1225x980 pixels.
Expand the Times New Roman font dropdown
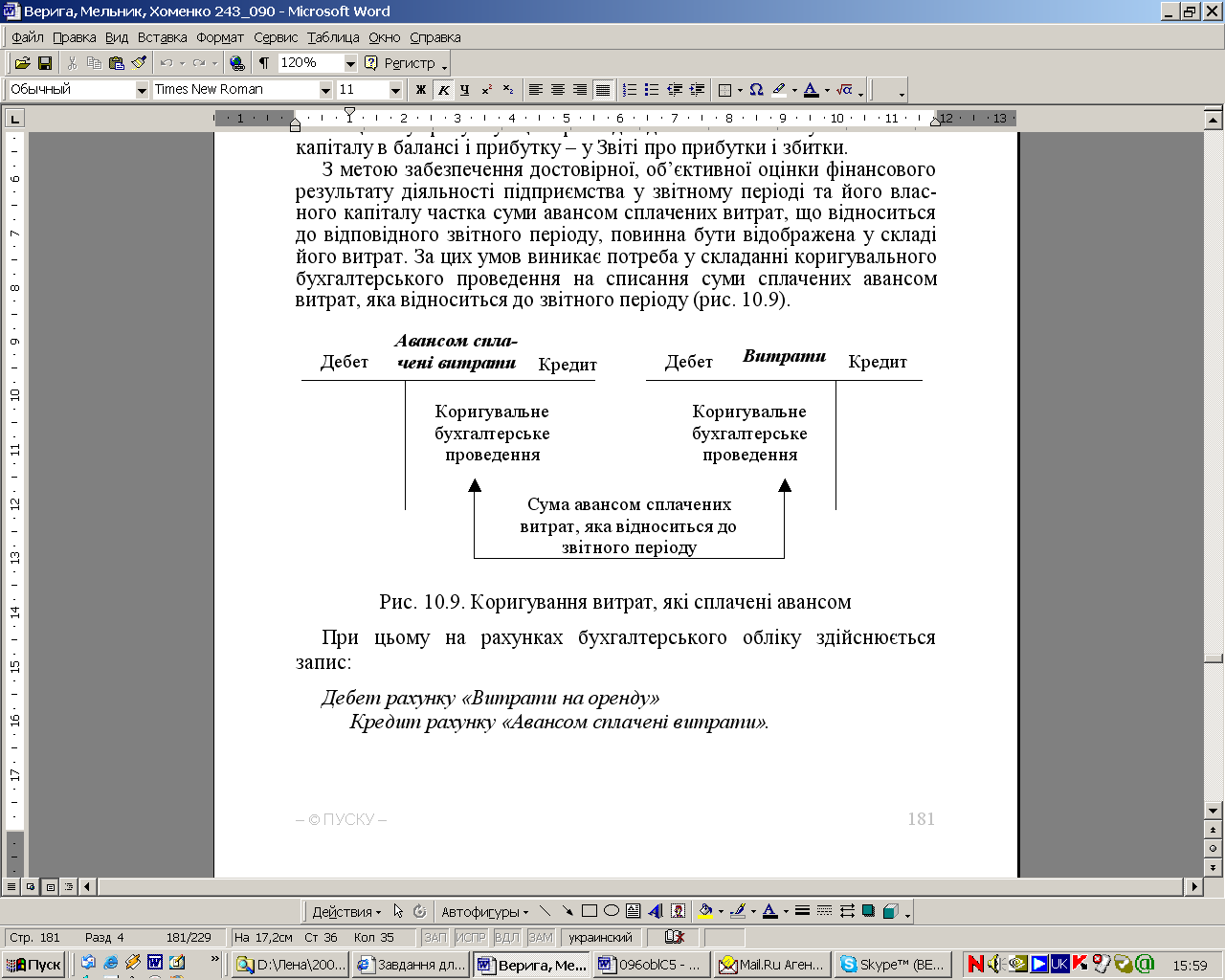(325, 90)
